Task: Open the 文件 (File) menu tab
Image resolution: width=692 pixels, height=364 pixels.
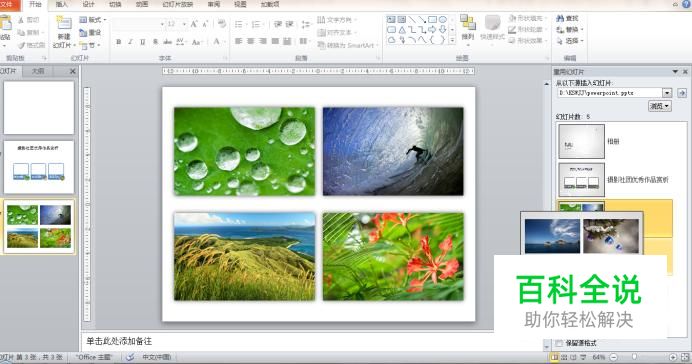Action: [8, 4]
